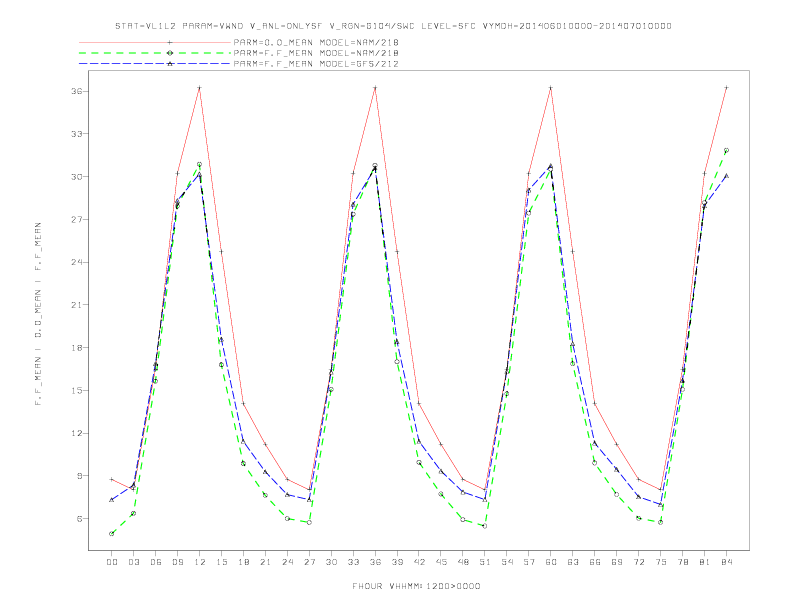Click x-axis forecast hour label 66
Screen dimensions: 792x612
pyautogui.click(x=595, y=562)
